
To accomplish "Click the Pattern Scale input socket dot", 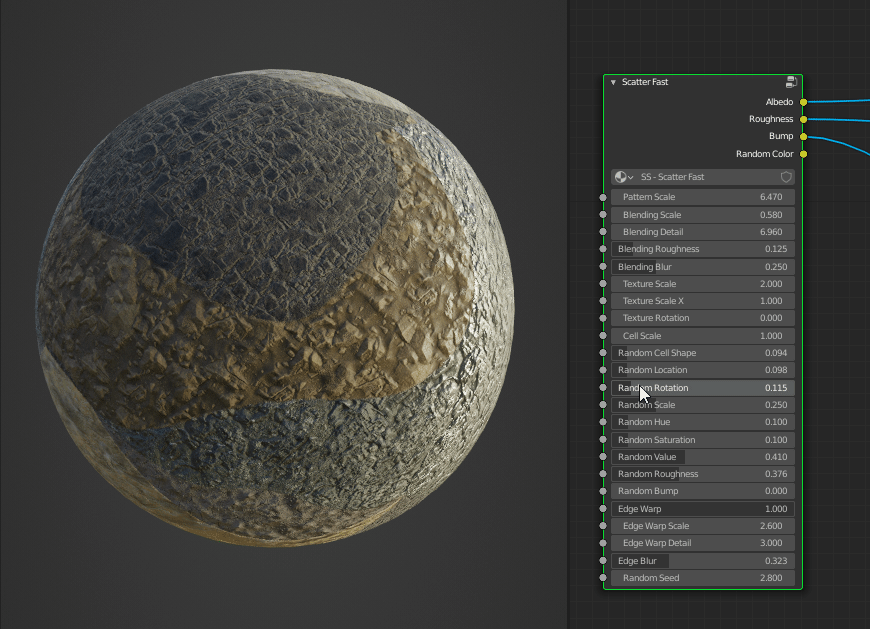I will click(x=604, y=197).
